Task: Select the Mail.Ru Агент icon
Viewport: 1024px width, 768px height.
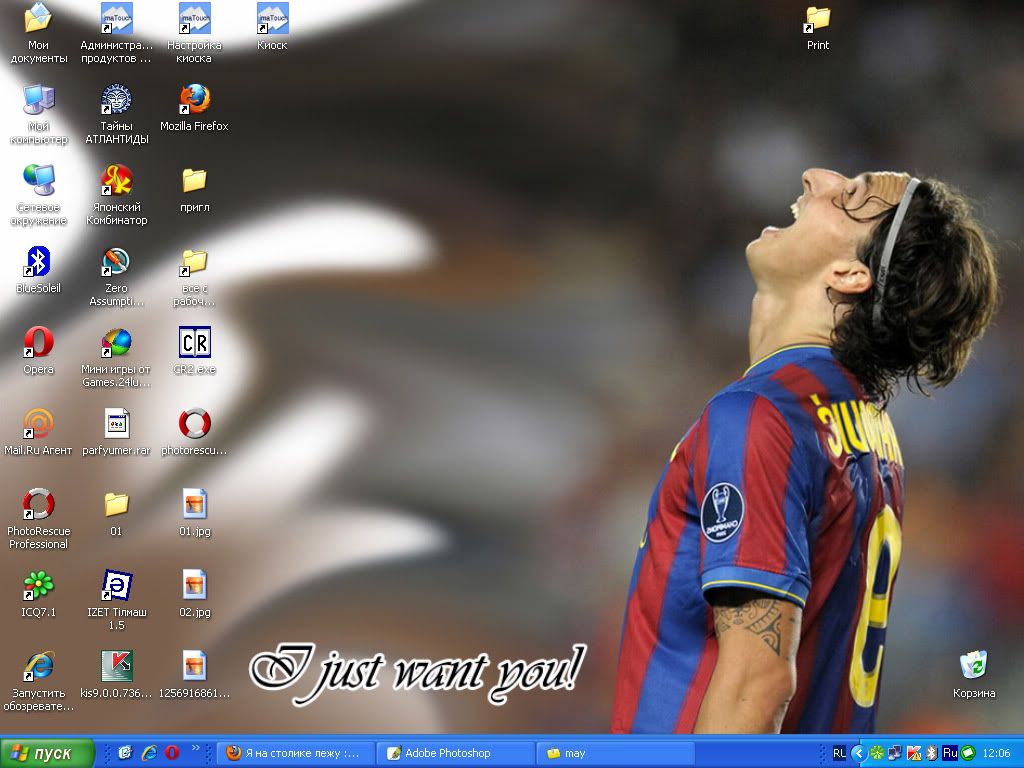Action: coord(38,424)
